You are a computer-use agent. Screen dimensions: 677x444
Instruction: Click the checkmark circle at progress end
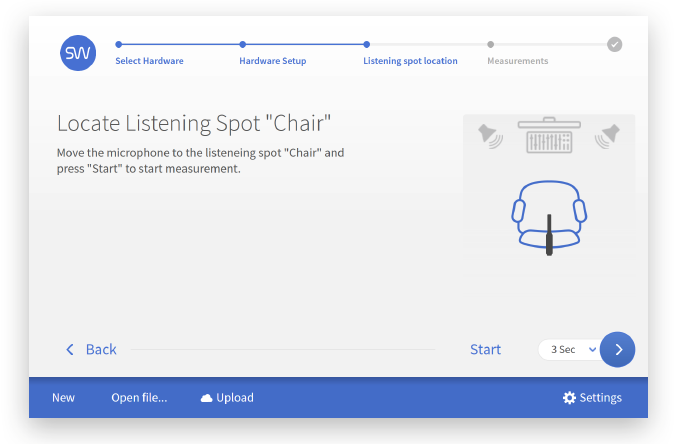(x=614, y=44)
